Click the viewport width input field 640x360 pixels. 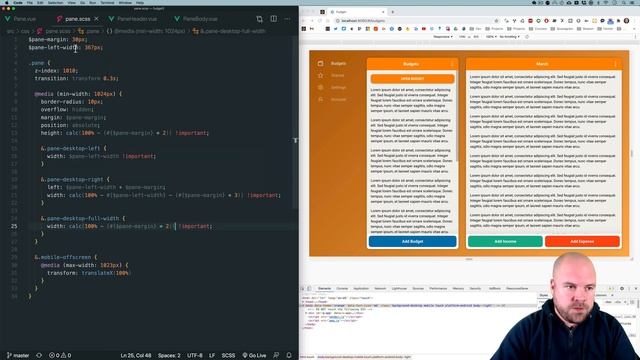[x=462, y=37]
